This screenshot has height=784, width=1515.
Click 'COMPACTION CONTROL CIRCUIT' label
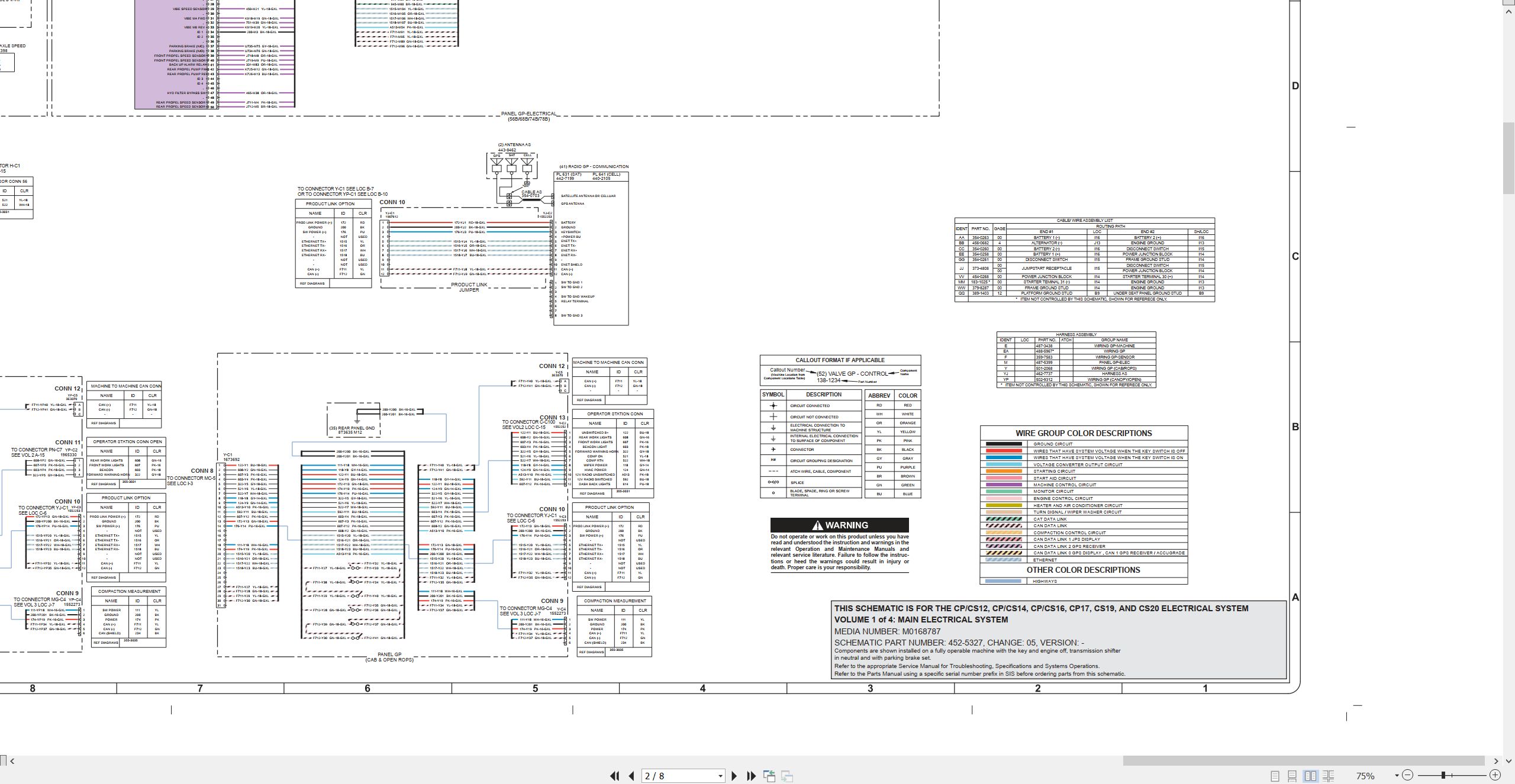coord(1069,533)
